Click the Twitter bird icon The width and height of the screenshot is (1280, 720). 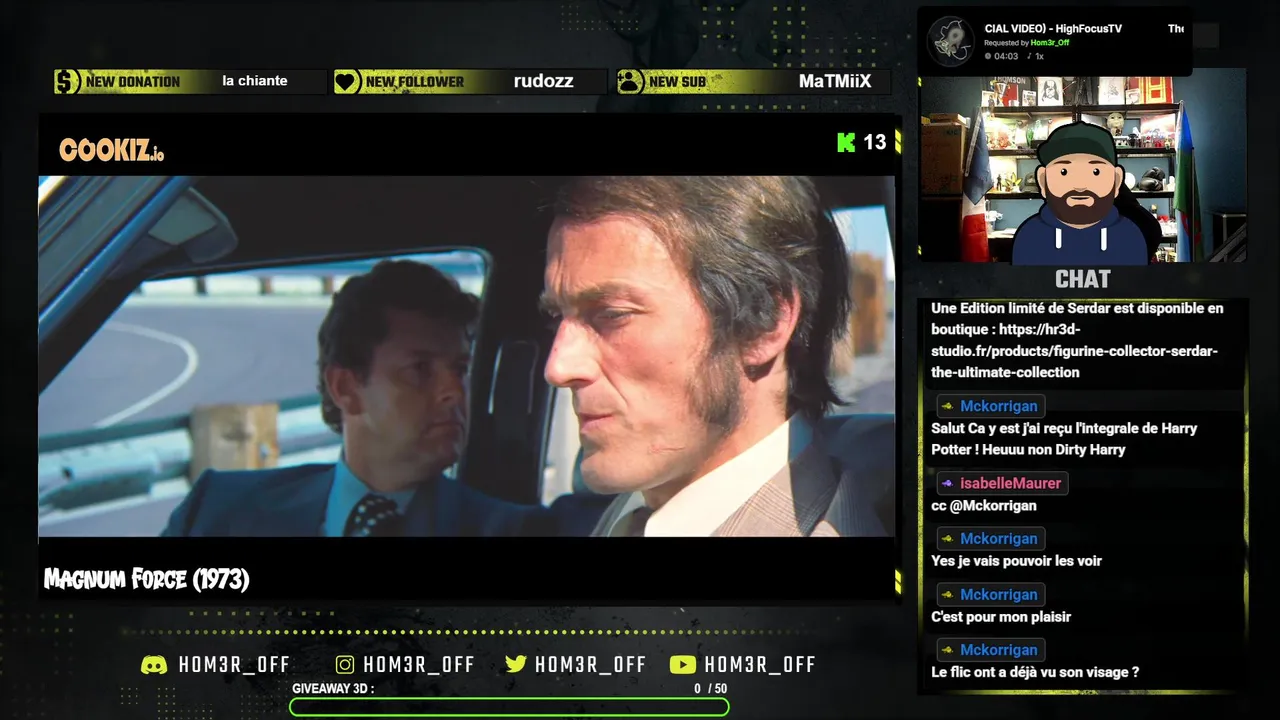516,665
